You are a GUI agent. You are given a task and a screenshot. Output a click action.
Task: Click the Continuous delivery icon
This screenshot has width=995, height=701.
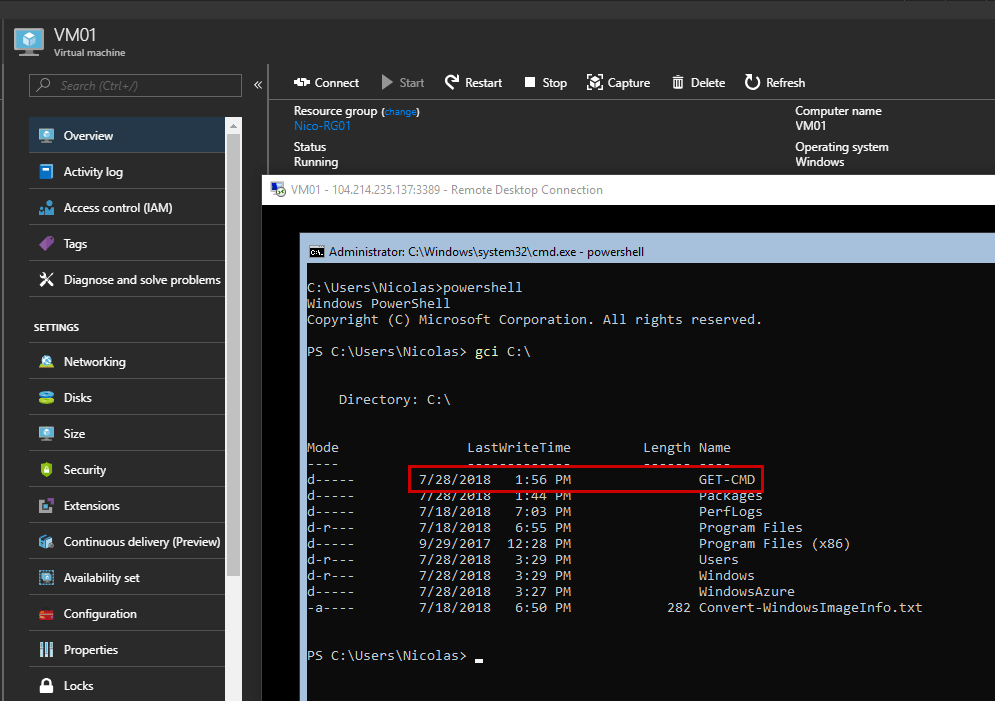point(46,542)
